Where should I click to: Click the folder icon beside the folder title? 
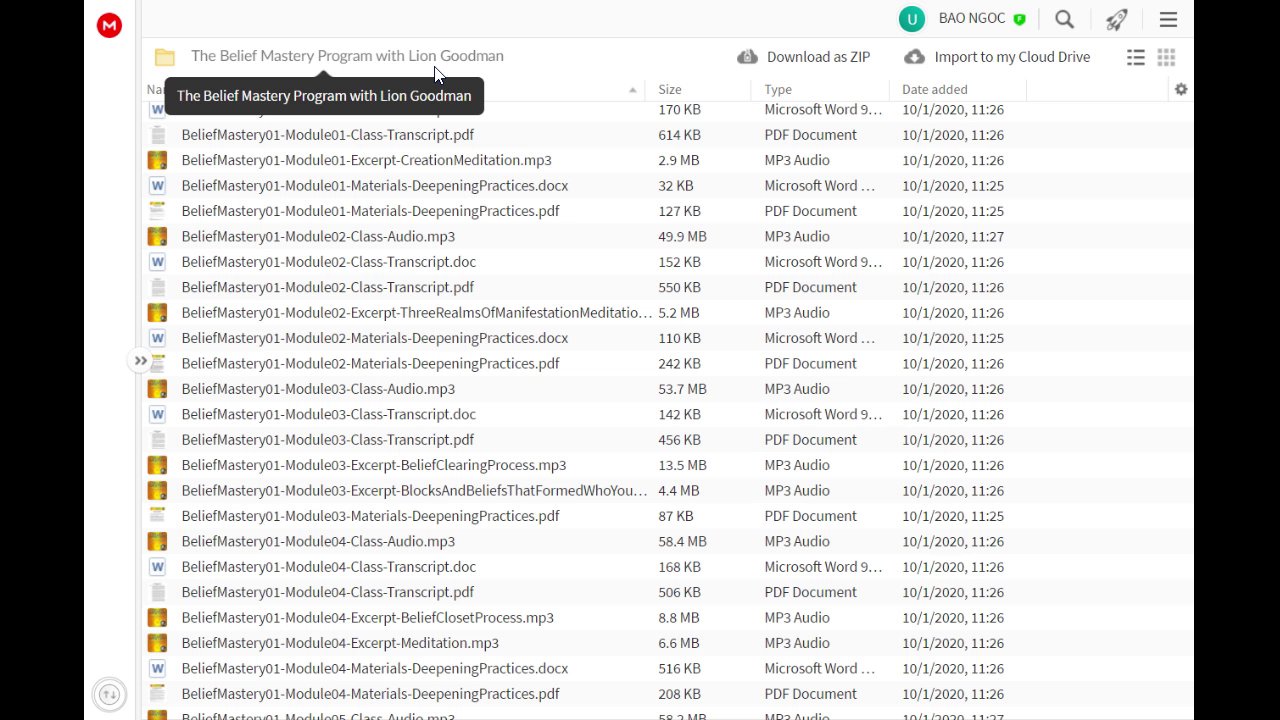[x=165, y=57]
